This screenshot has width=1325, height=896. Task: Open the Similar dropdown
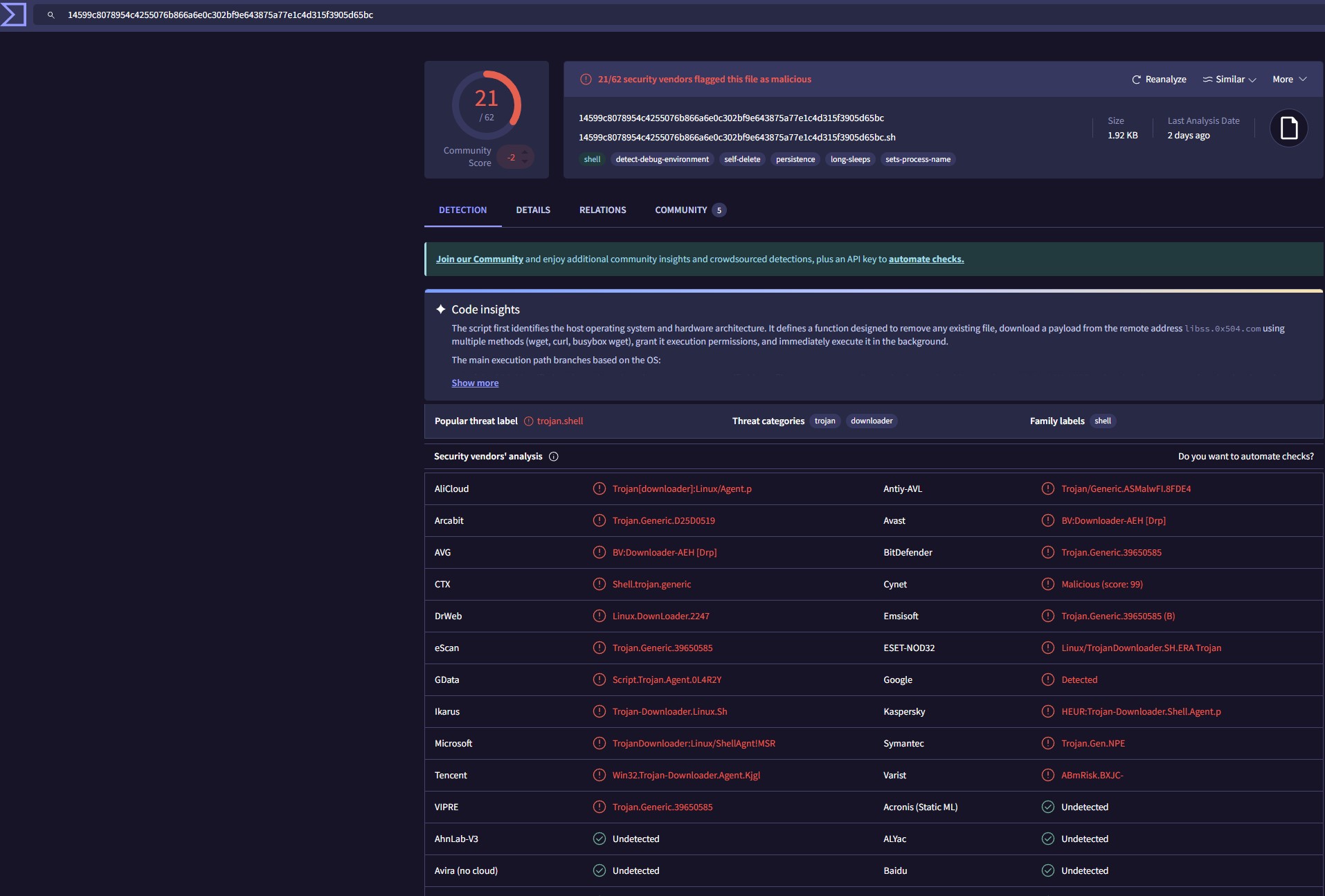(1229, 80)
